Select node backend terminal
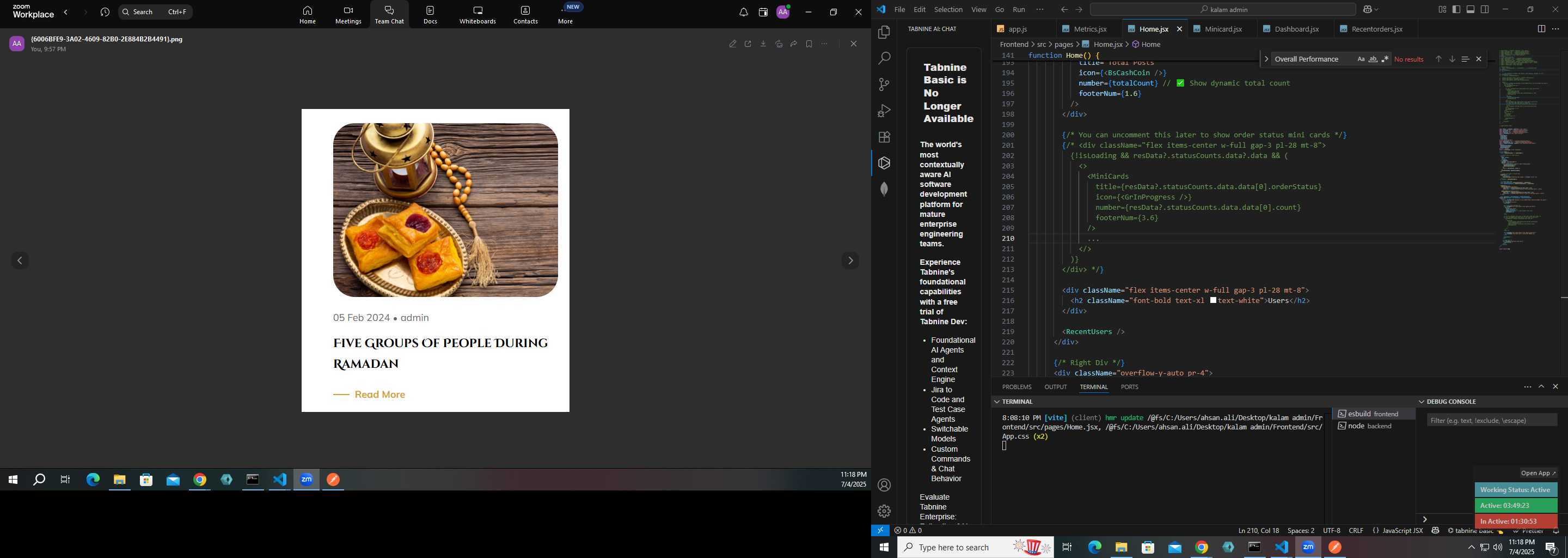This screenshot has height=558, width=1568. click(x=1374, y=426)
